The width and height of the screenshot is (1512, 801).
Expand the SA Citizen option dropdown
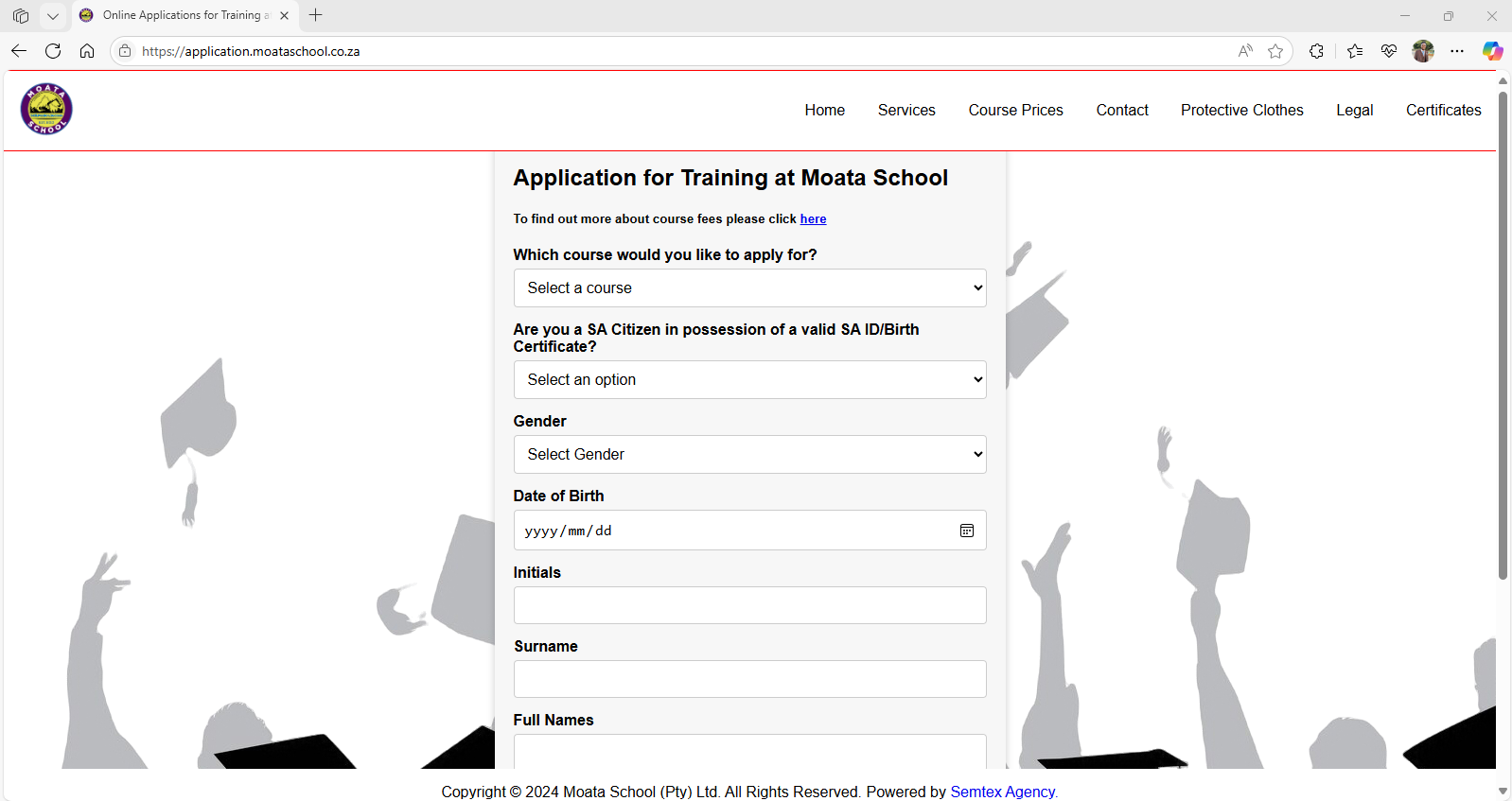[x=749, y=379]
